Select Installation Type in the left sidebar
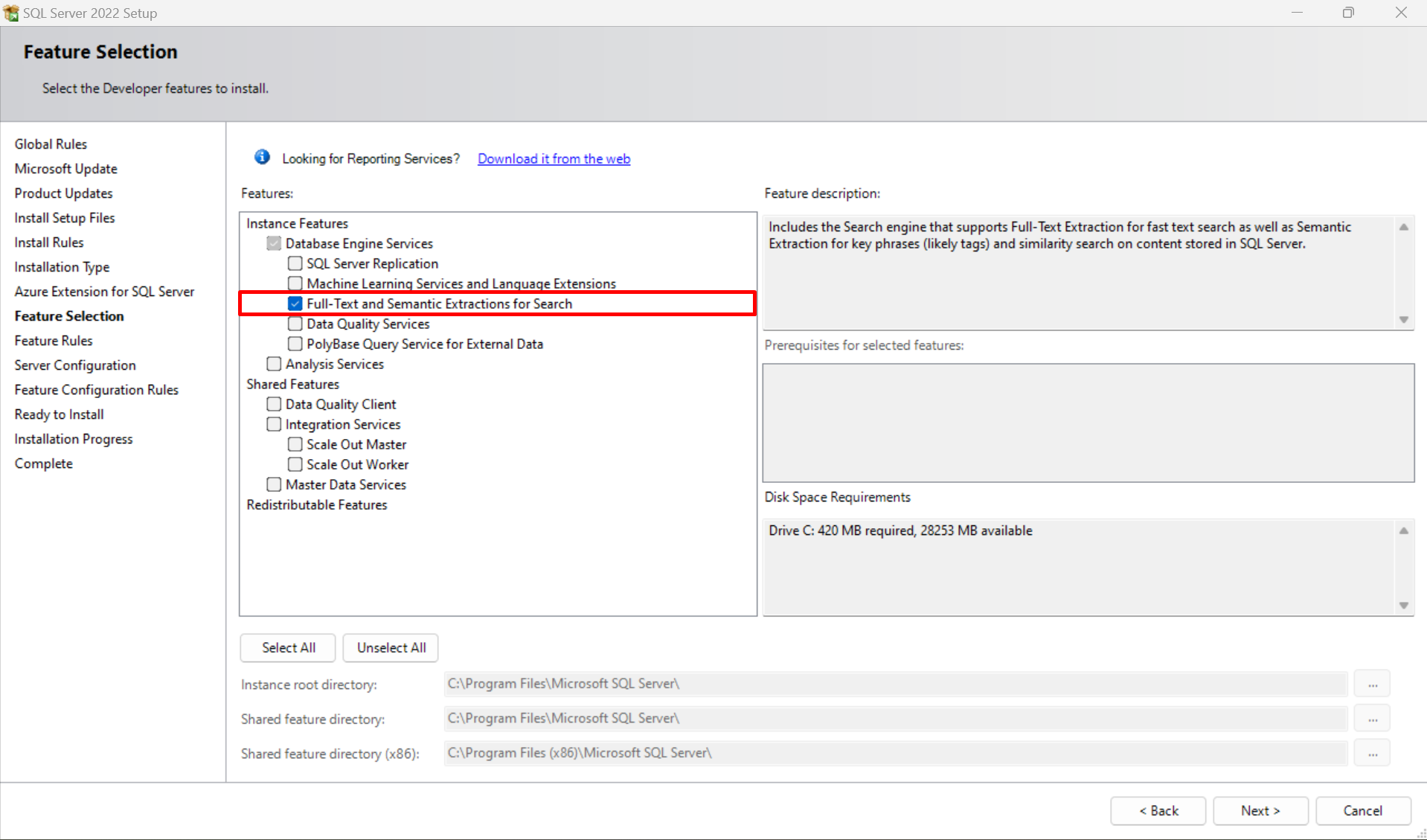1427x840 pixels. point(61,267)
